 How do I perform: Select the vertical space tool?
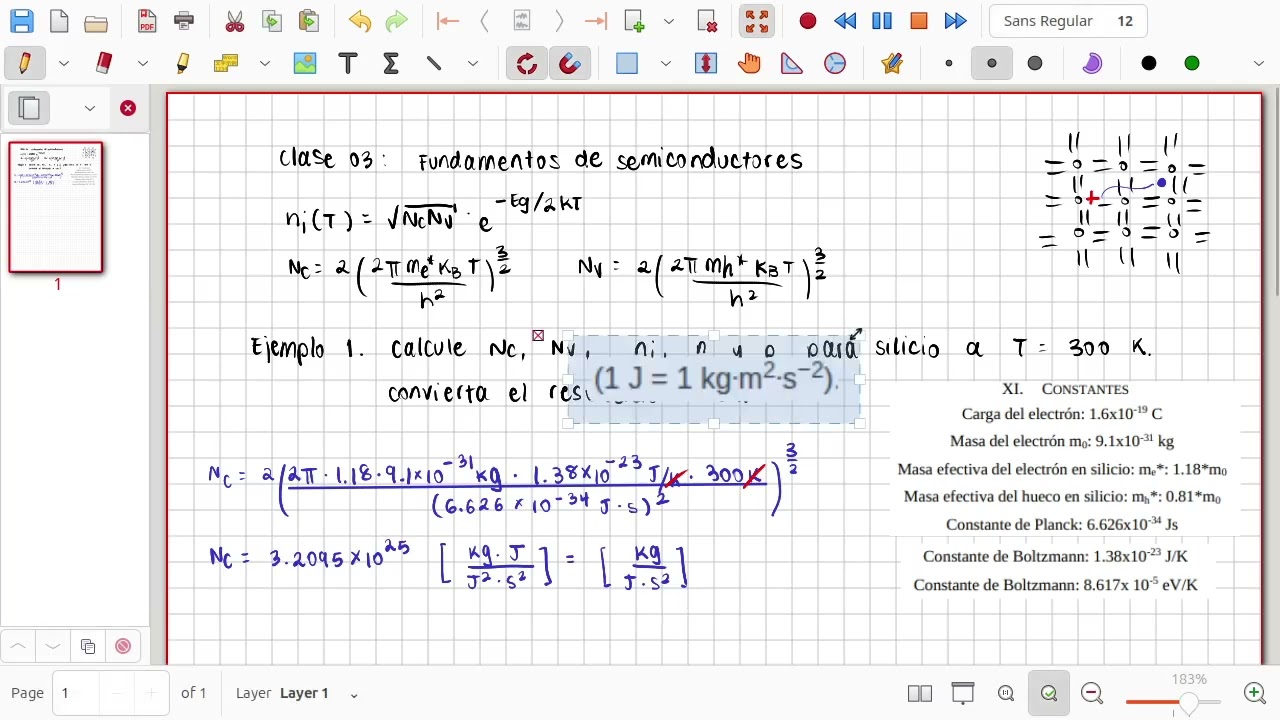706,63
